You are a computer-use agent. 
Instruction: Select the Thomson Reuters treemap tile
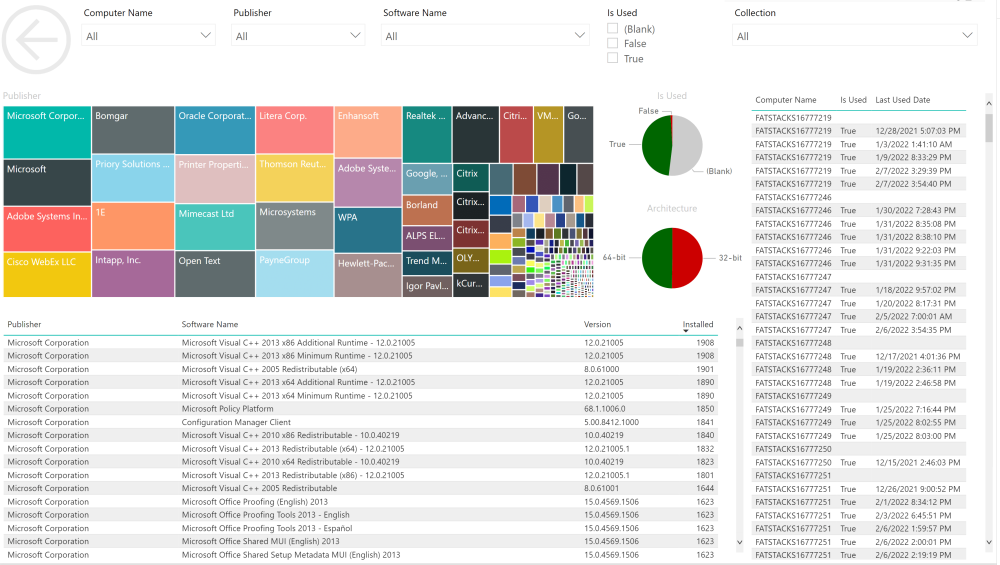[x=295, y=177]
